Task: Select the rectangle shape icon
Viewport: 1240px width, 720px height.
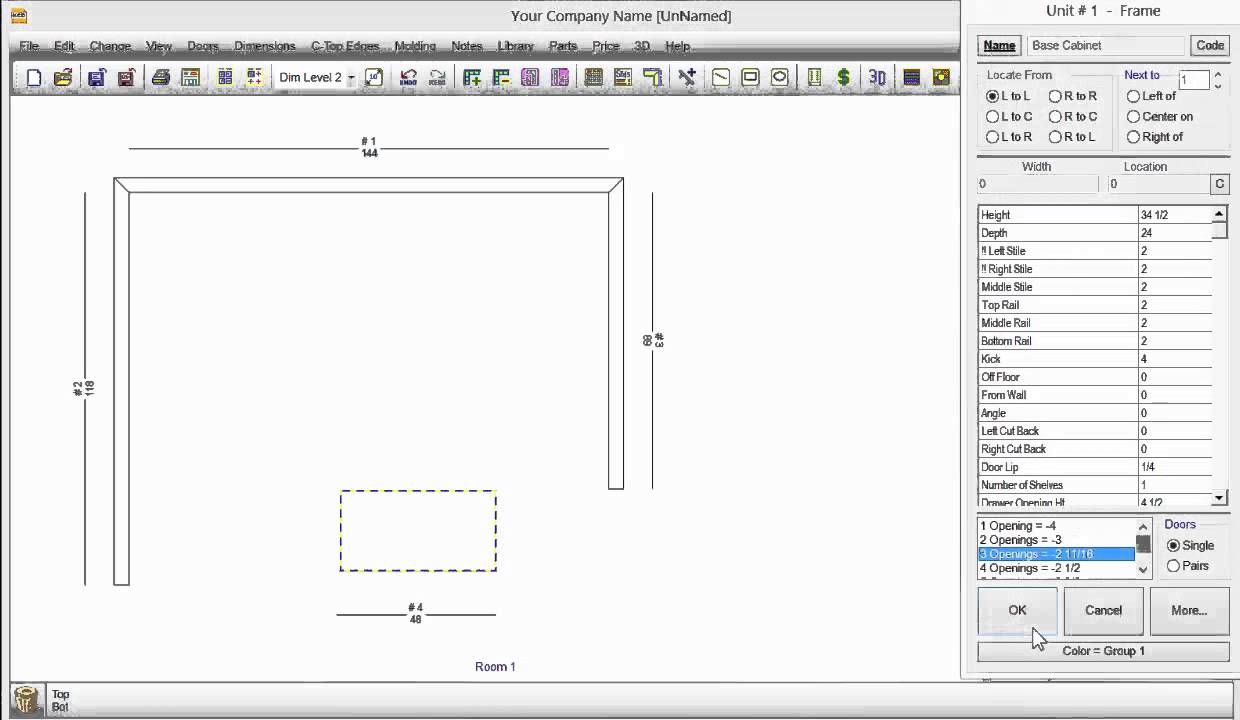Action: (x=750, y=77)
